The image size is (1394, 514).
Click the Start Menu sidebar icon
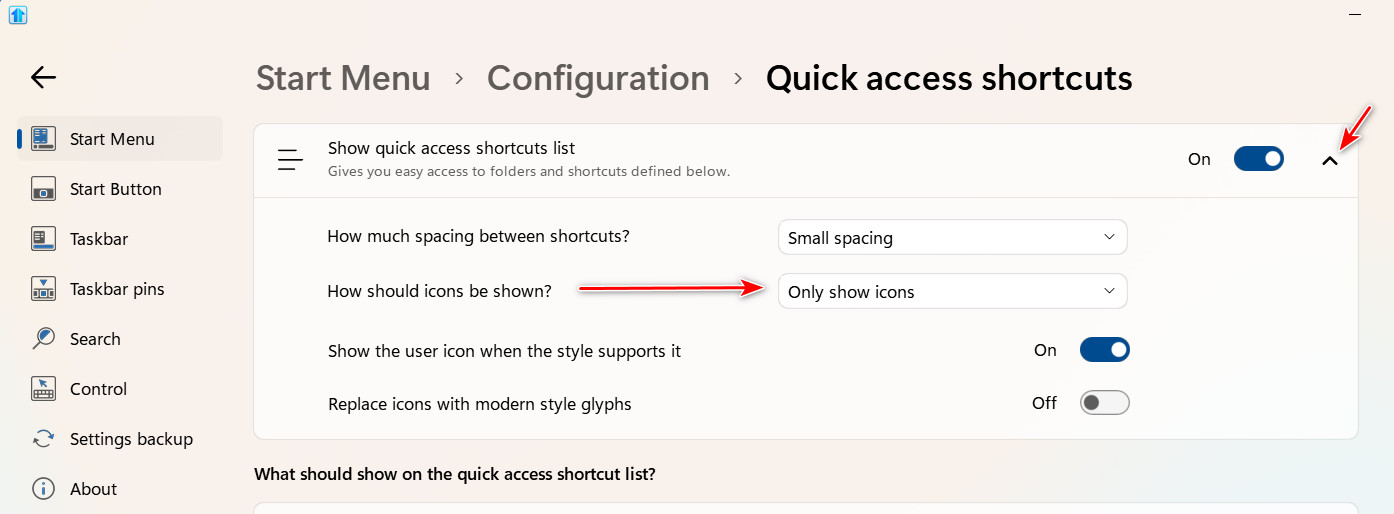click(x=43, y=139)
